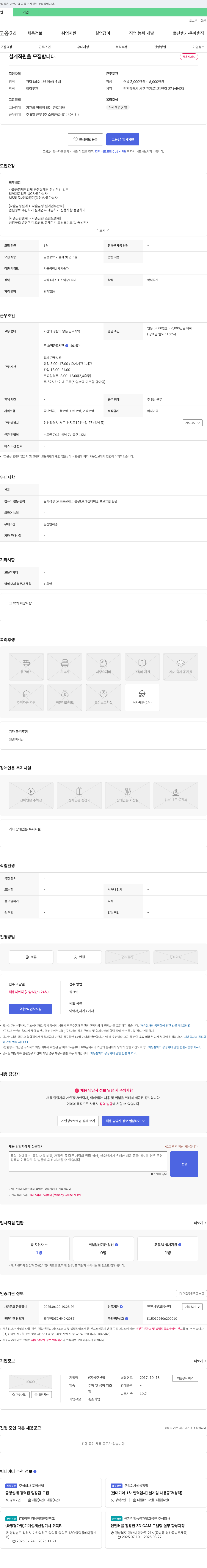Toggle 관심정보 등록 heart button
Image resolution: width=207 pixels, height=1568 pixels.
(85, 139)
